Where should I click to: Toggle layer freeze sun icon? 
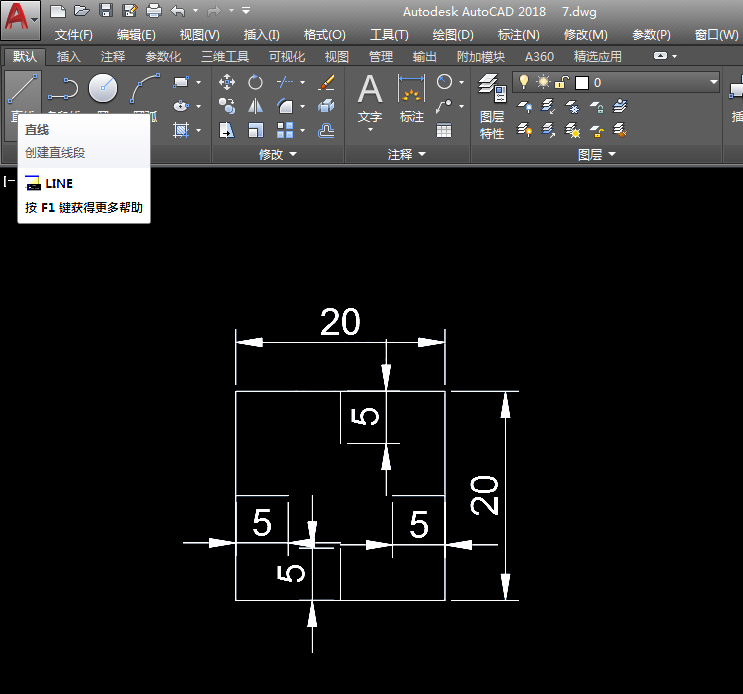(543, 82)
